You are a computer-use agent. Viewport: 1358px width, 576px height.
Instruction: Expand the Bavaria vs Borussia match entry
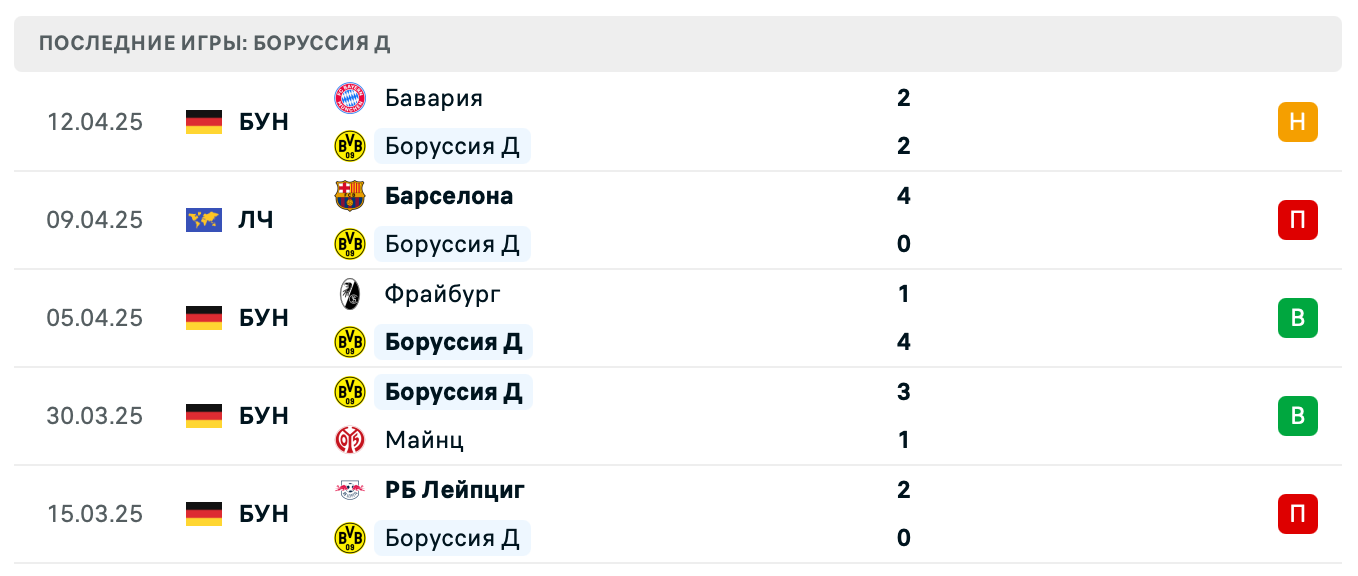click(x=679, y=122)
